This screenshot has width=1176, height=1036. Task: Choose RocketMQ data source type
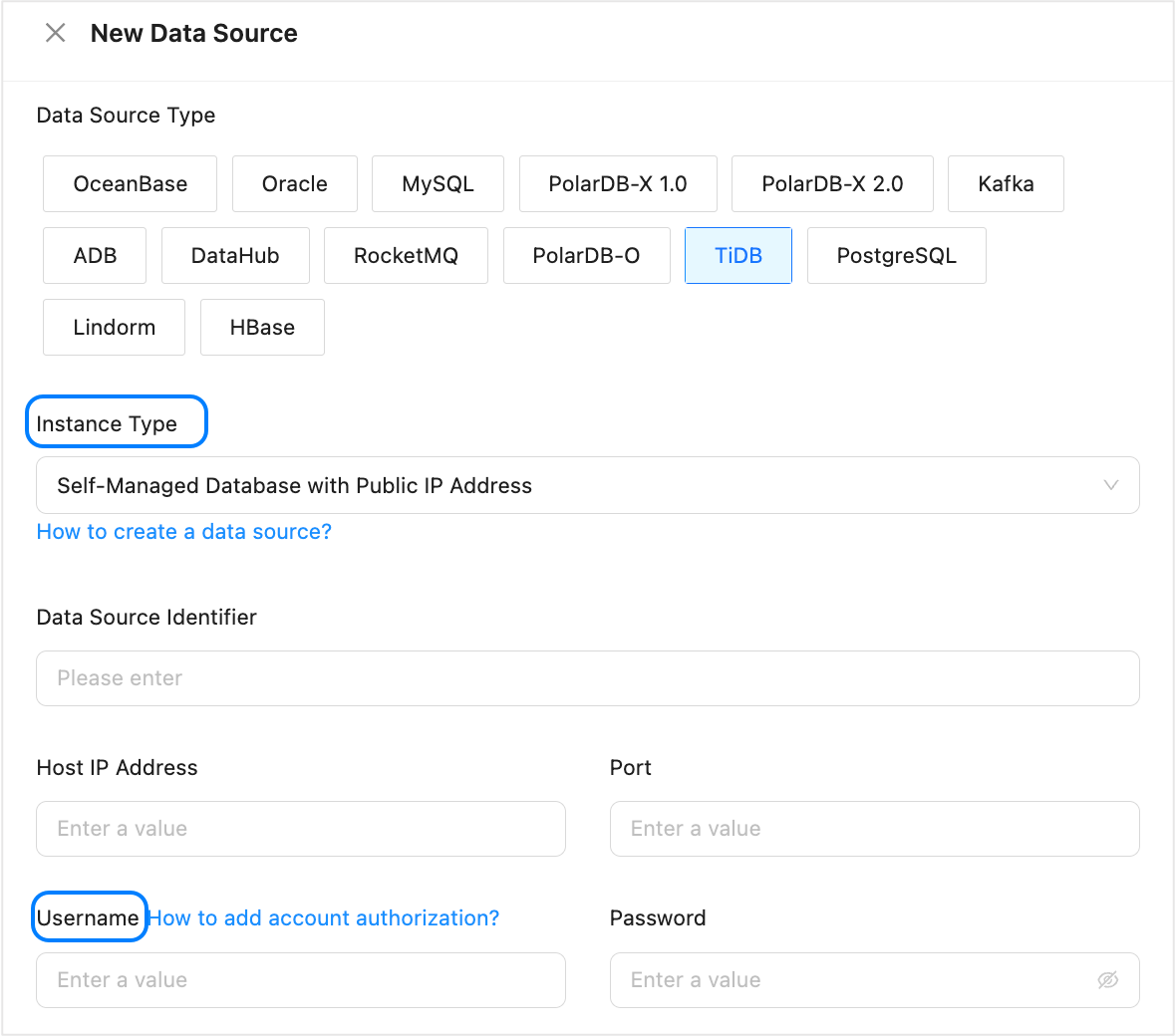[406, 256]
